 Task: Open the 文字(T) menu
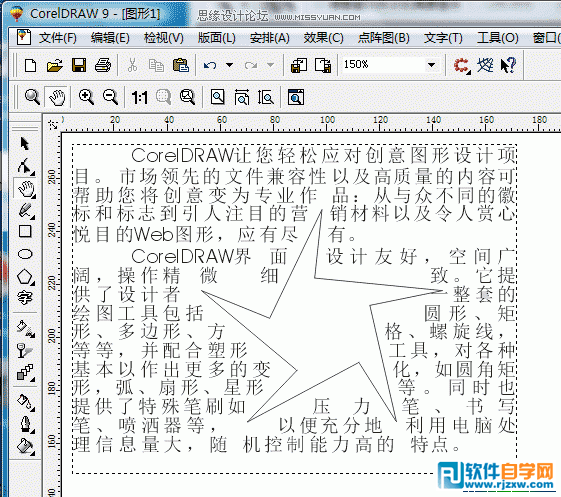tap(443, 38)
